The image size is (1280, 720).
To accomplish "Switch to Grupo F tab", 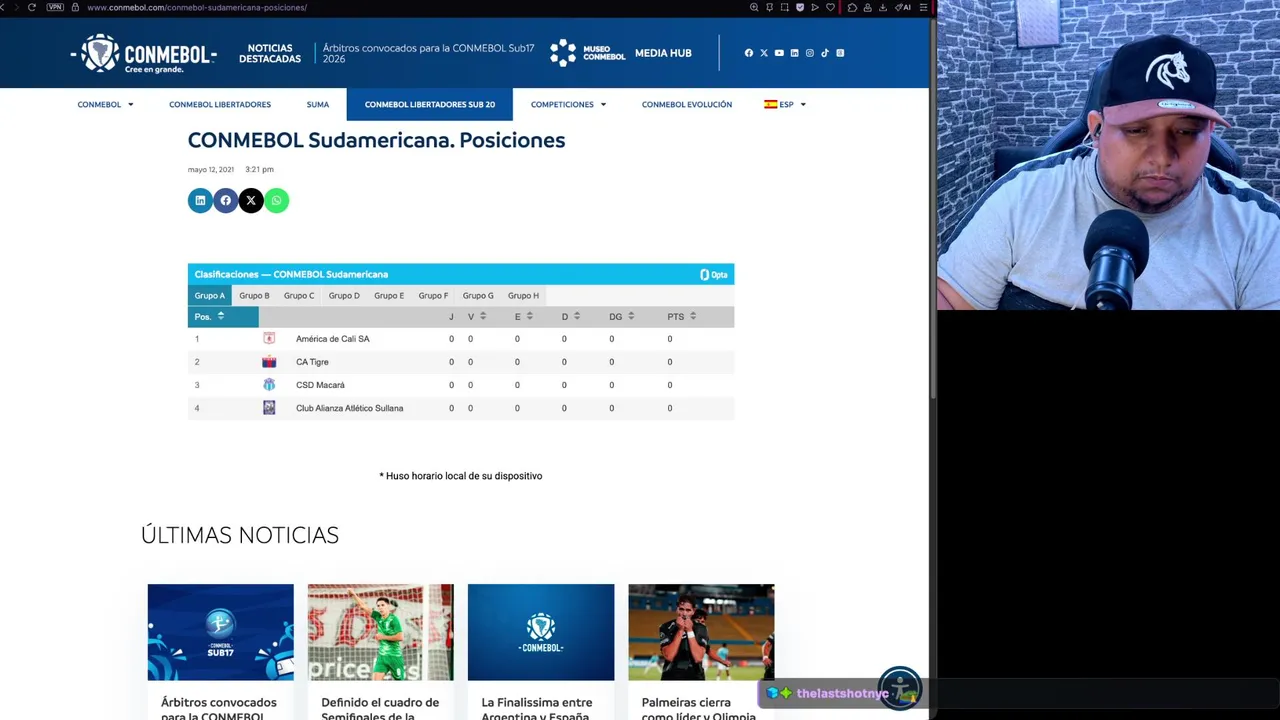I will coord(433,296).
